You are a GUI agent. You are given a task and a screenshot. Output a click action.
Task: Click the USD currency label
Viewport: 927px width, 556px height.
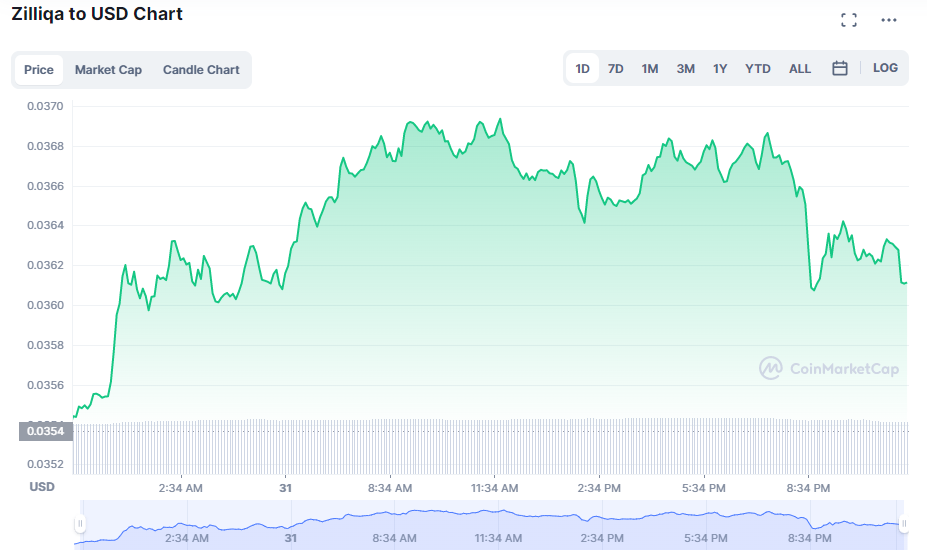click(42, 487)
